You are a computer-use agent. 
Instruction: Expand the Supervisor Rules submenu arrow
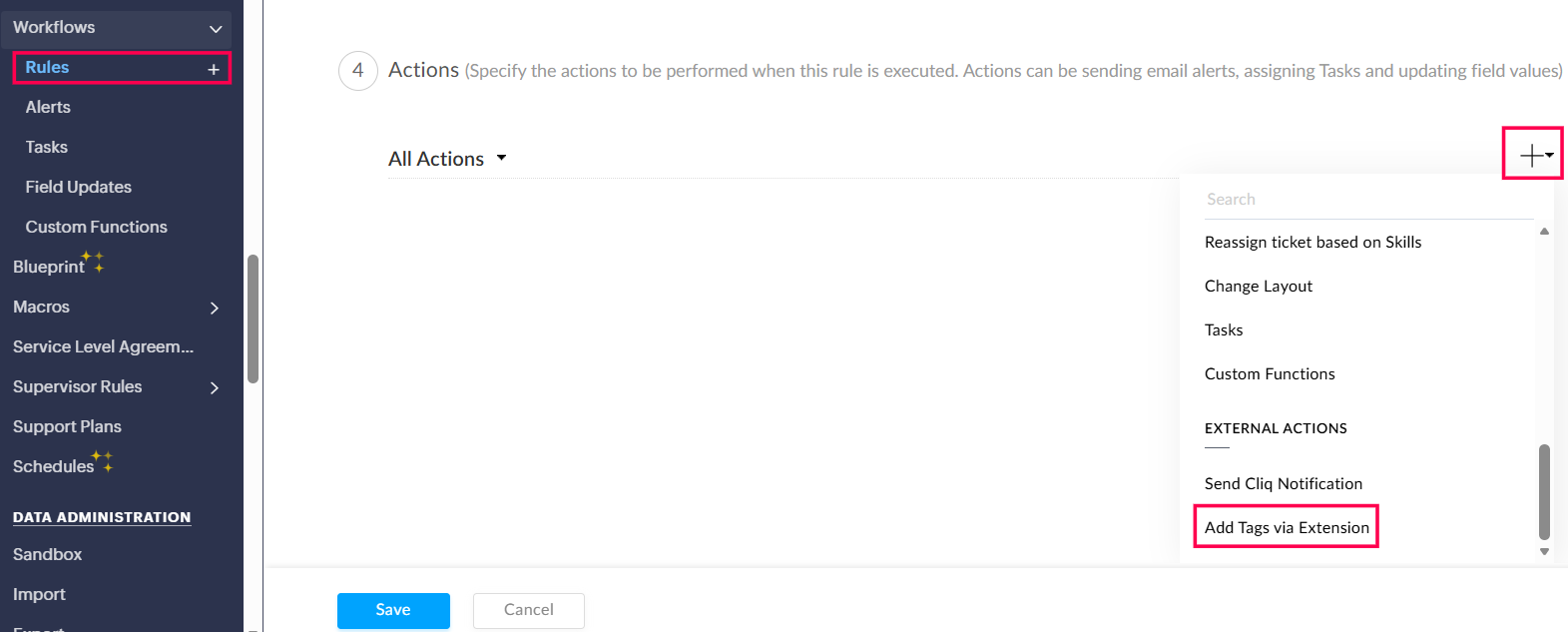point(215,387)
